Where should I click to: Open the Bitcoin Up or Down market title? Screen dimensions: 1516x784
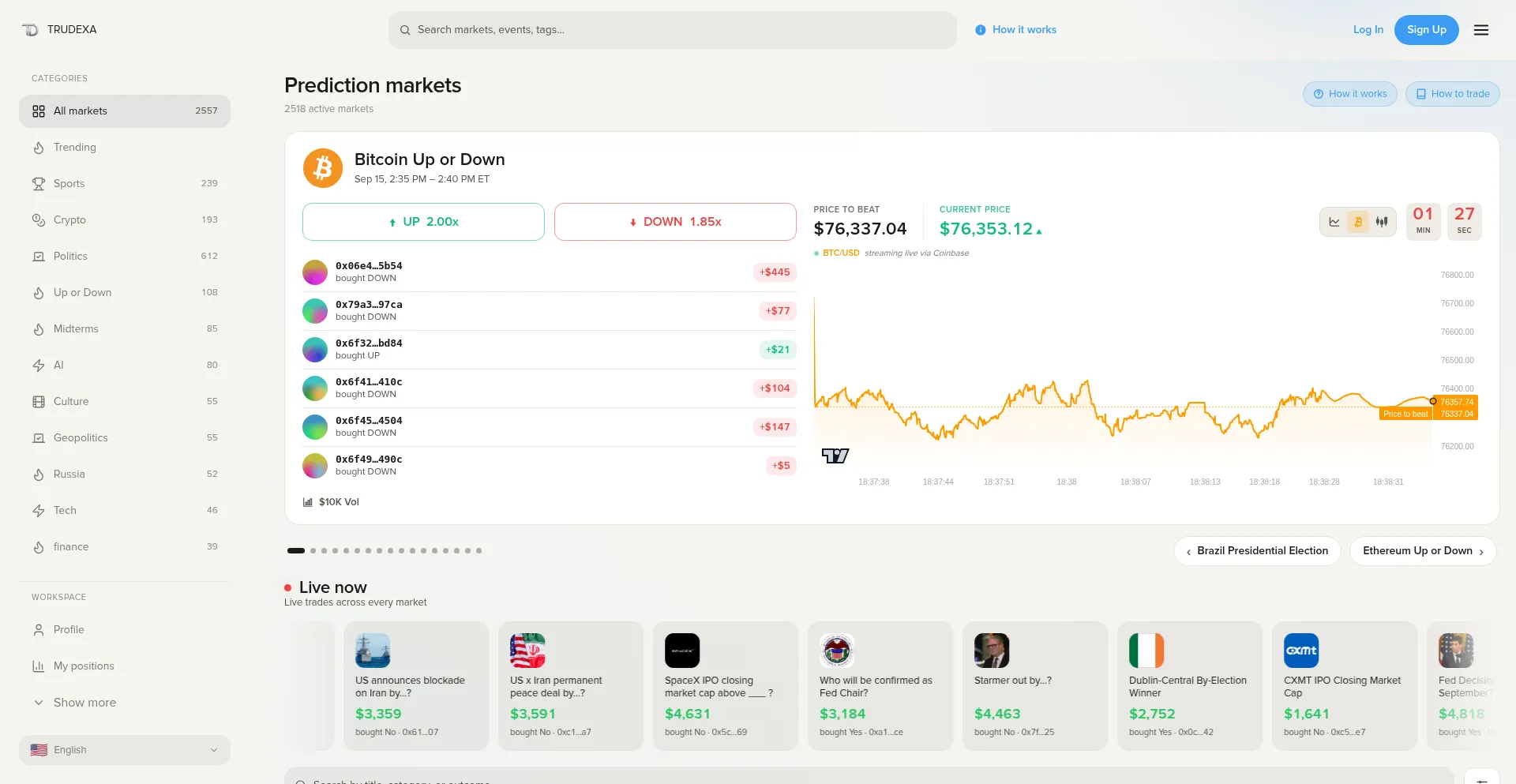430,159
